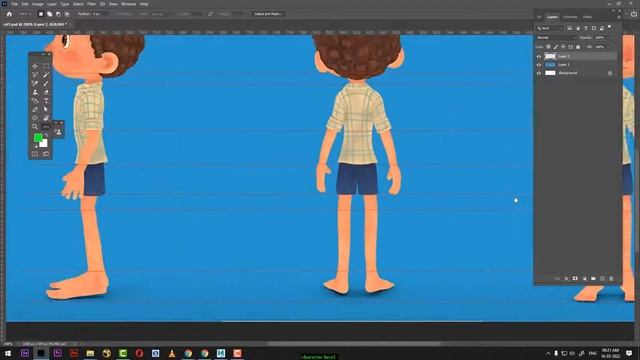Enable Quick Mask mode icon
This screenshot has height=360, width=640.
click(x=35, y=154)
